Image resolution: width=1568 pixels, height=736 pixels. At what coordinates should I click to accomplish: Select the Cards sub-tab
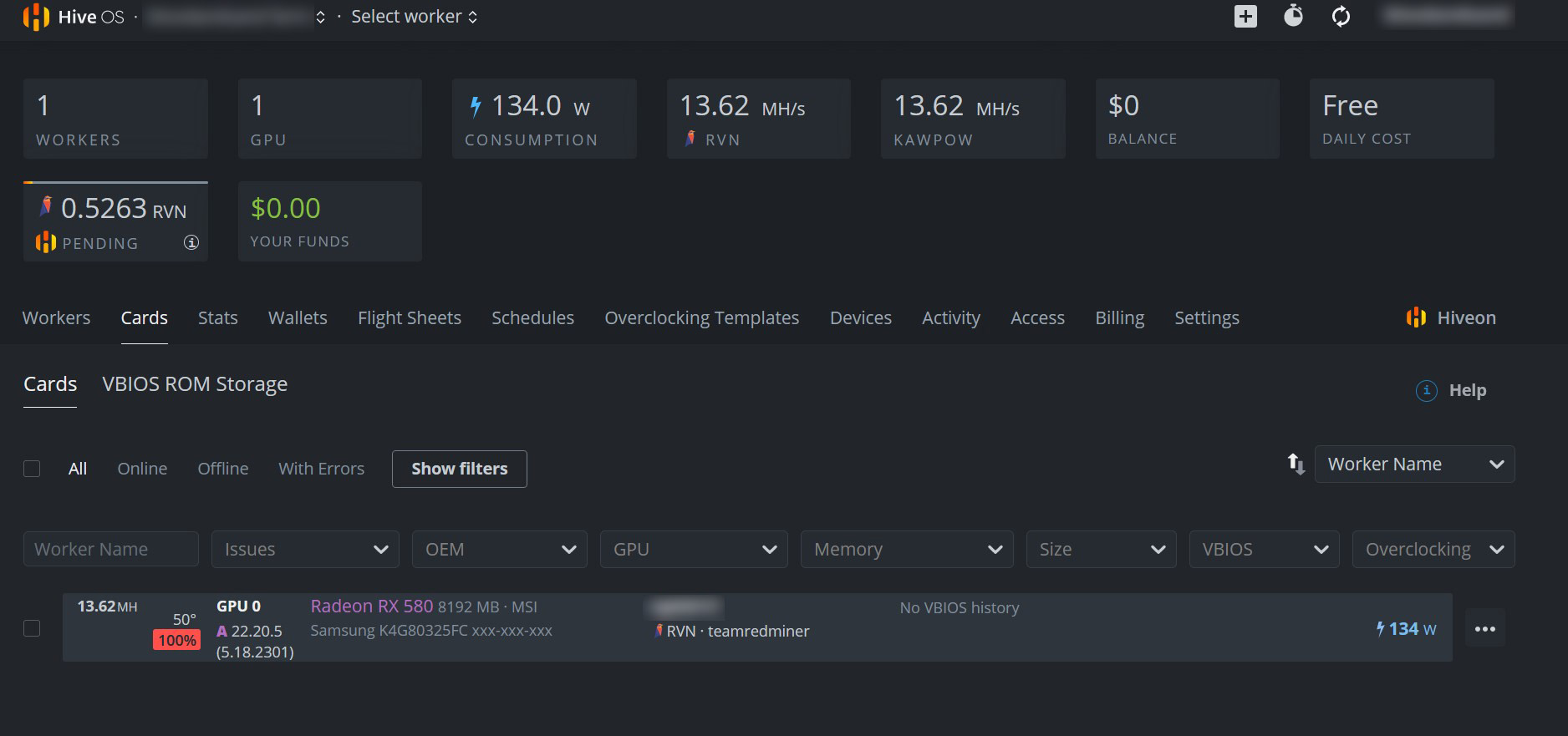coord(50,383)
